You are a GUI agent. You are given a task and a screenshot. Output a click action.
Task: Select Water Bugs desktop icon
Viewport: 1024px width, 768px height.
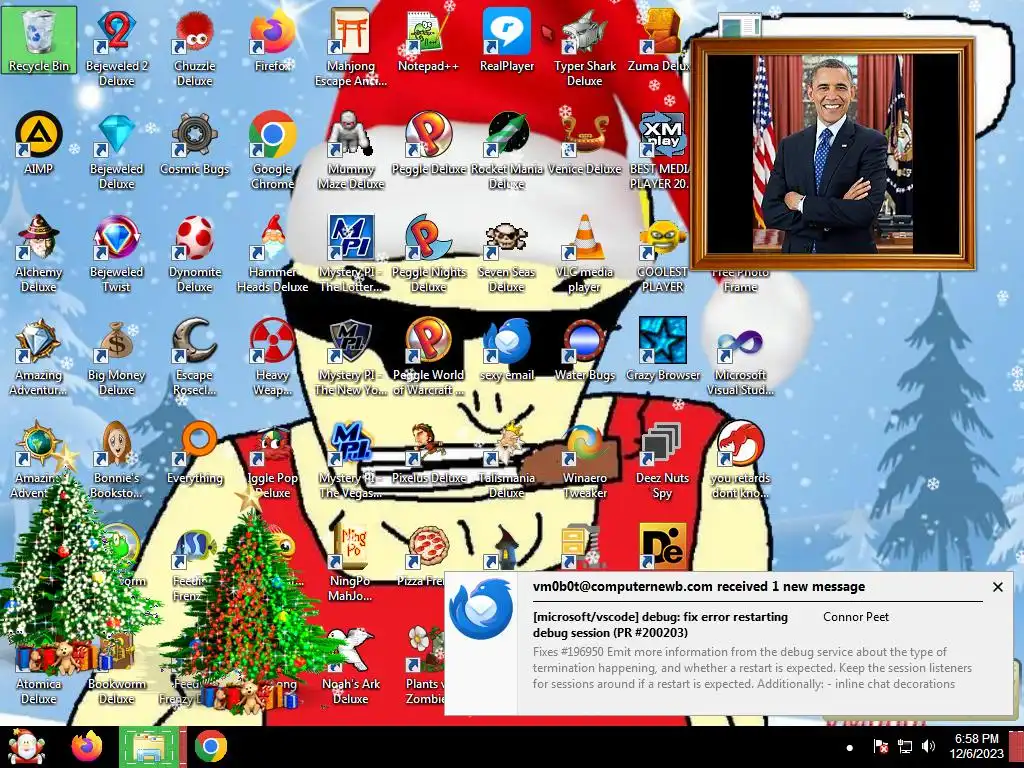click(x=584, y=349)
